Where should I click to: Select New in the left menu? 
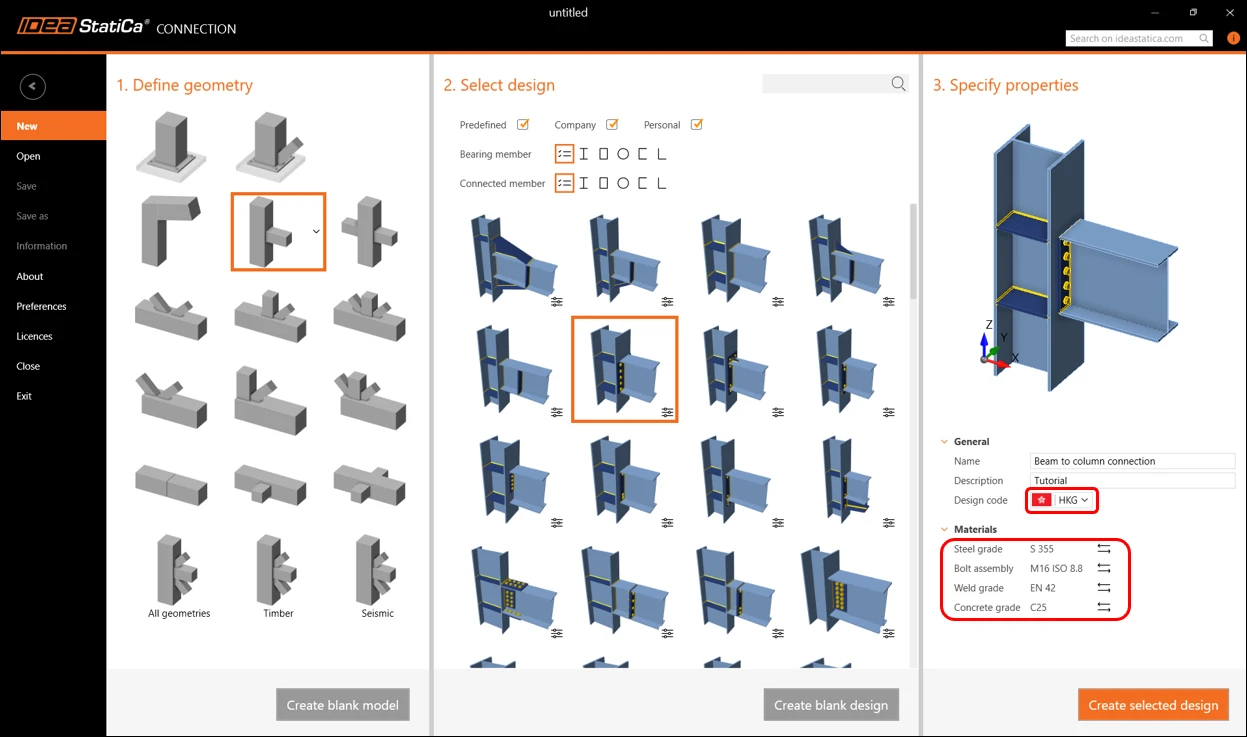tap(53, 126)
